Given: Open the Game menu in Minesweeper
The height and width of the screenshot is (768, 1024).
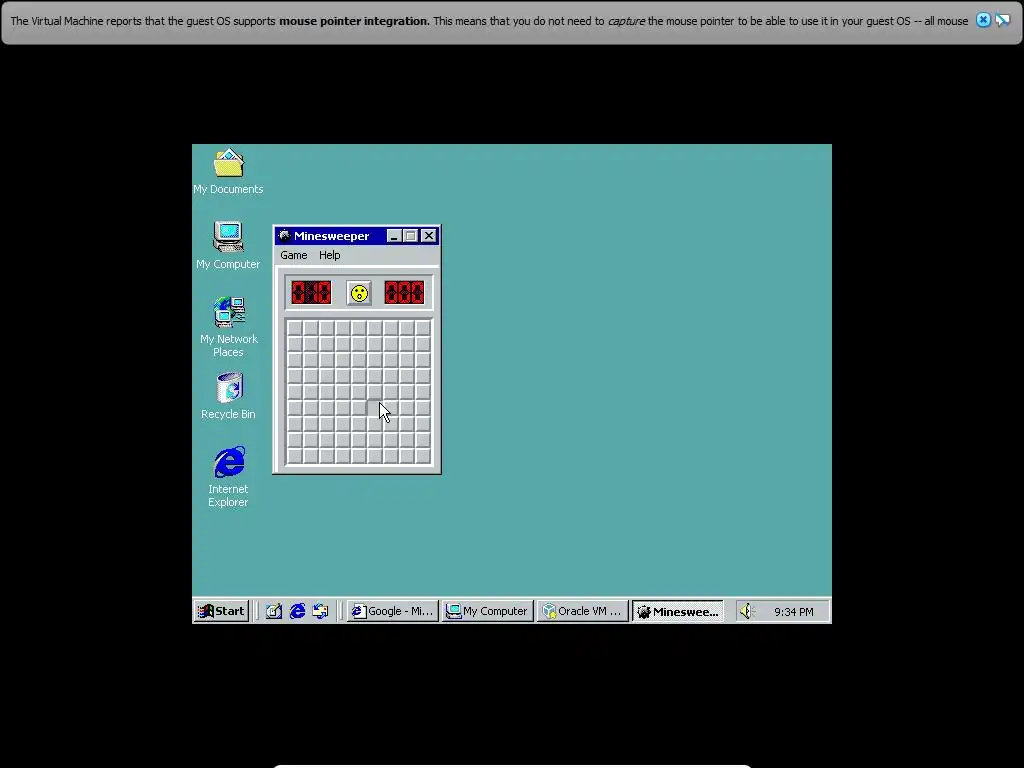Looking at the screenshot, I should point(293,255).
